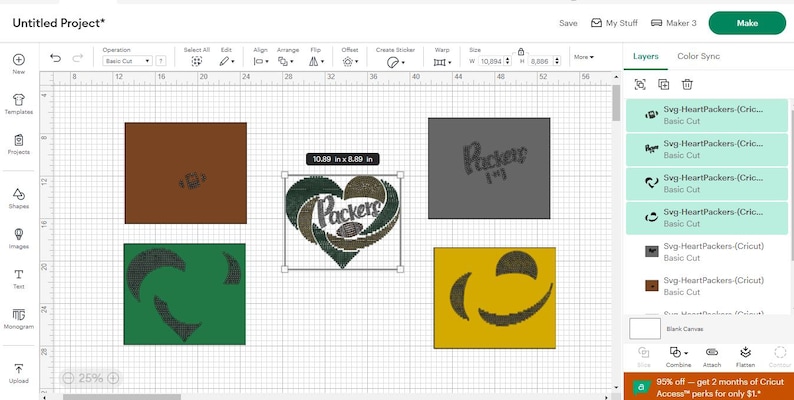Click the Slice tool
The height and width of the screenshot is (400, 794).
pos(644,356)
